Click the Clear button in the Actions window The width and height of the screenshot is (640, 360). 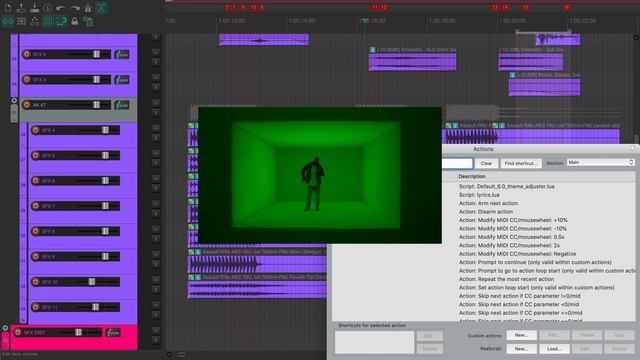[486, 163]
